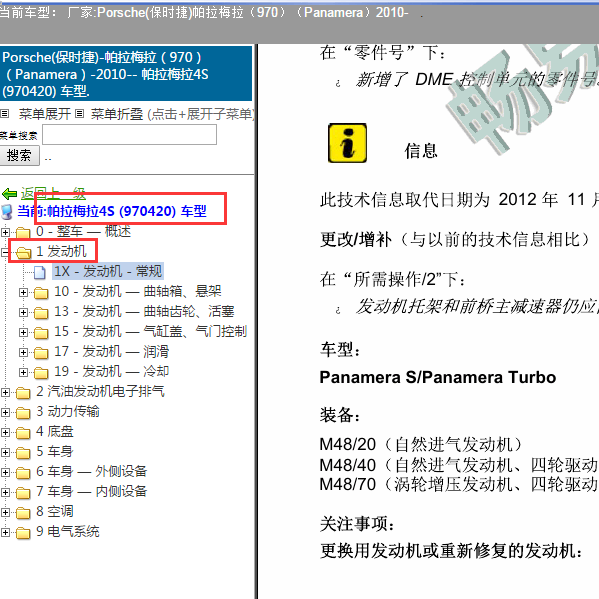Select 10 - 发动机 — 曲轴箱、悬架 item
This screenshot has width=599, height=599.
click(138, 291)
